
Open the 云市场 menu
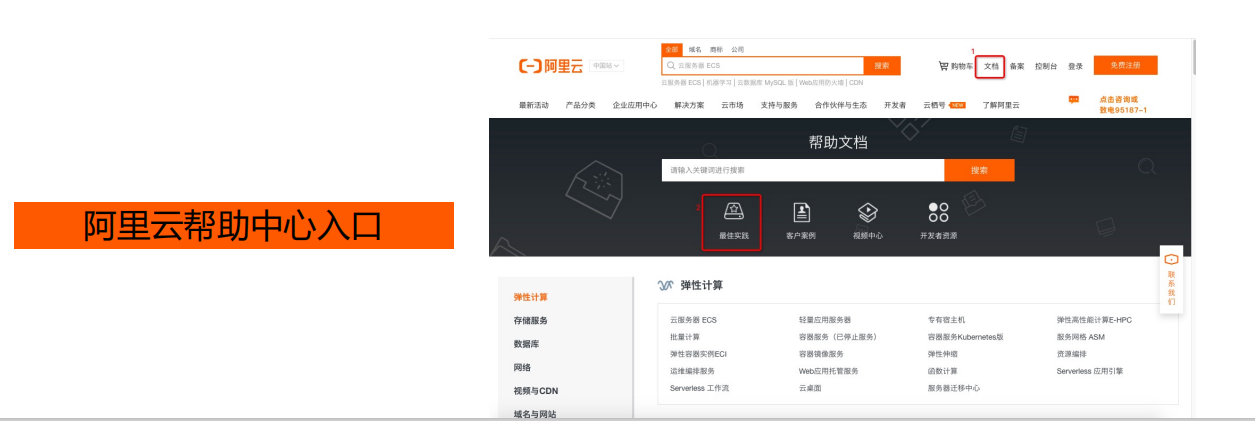click(x=732, y=105)
